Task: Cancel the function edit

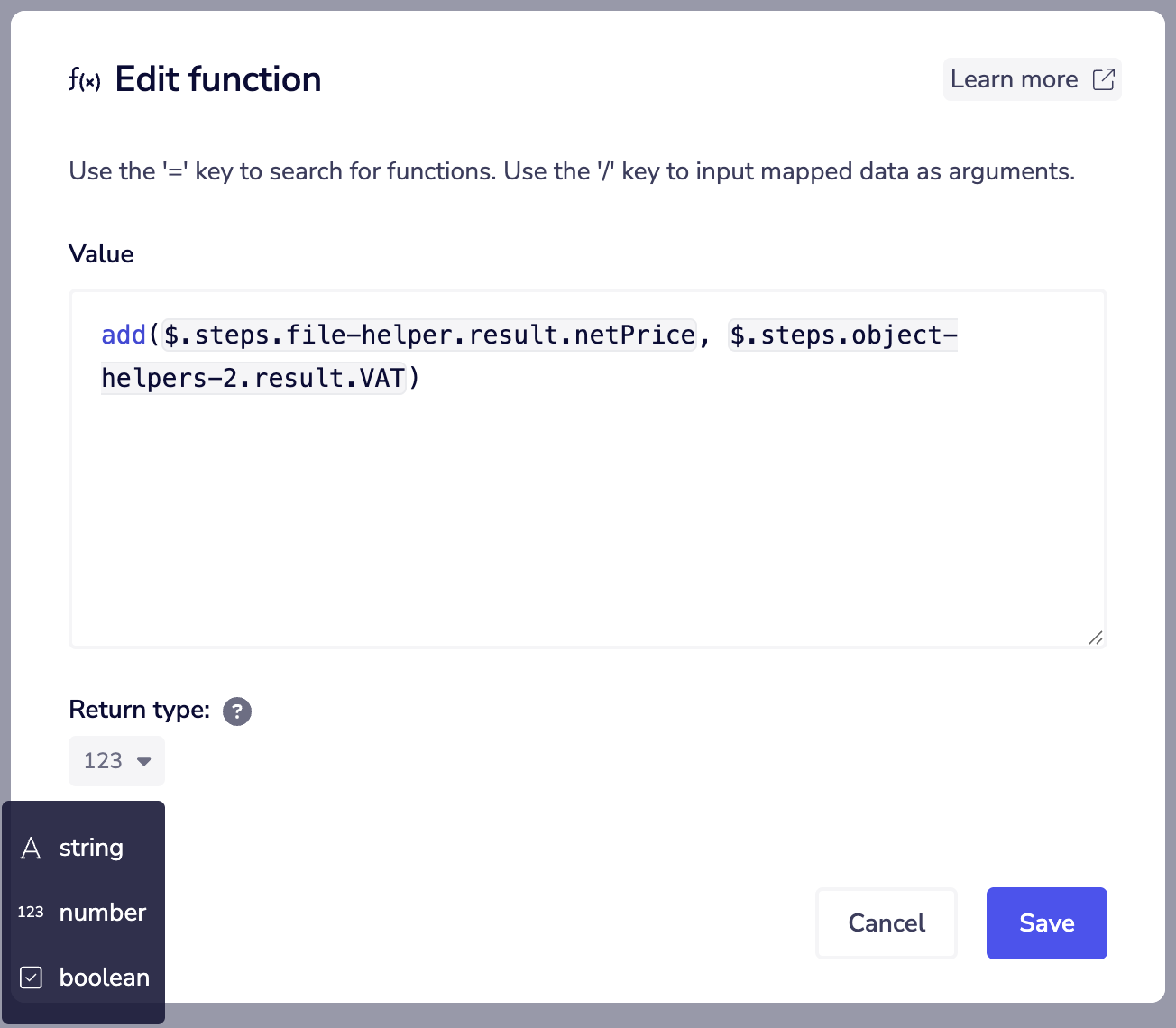Action: 886,922
